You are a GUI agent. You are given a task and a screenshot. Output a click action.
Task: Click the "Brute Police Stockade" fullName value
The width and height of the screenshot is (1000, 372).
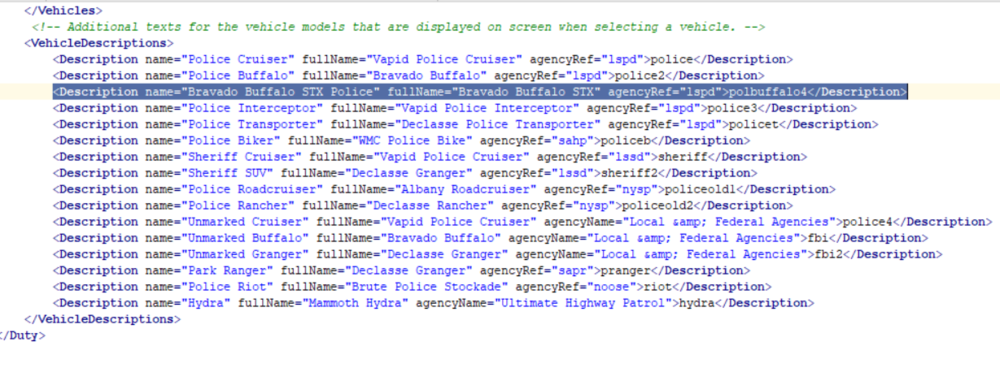[x=426, y=286]
